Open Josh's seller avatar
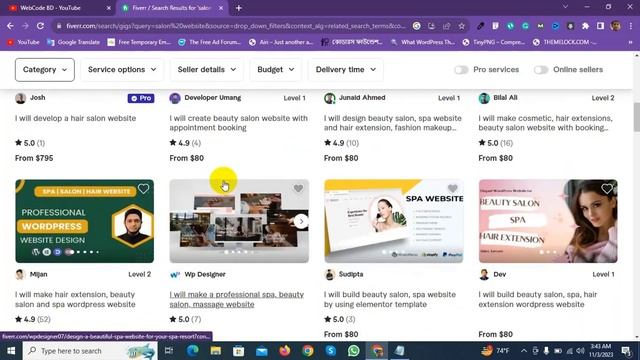 coord(20,98)
